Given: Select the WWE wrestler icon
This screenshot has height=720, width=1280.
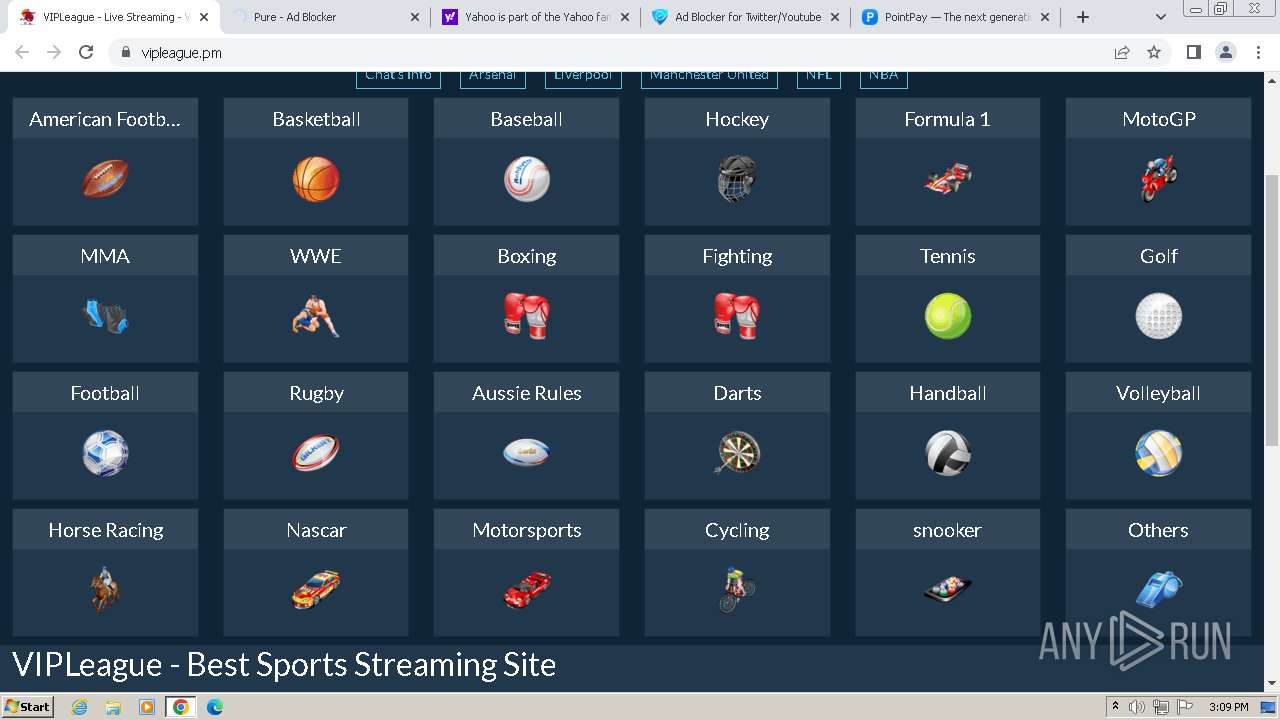Looking at the screenshot, I should 316,317.
